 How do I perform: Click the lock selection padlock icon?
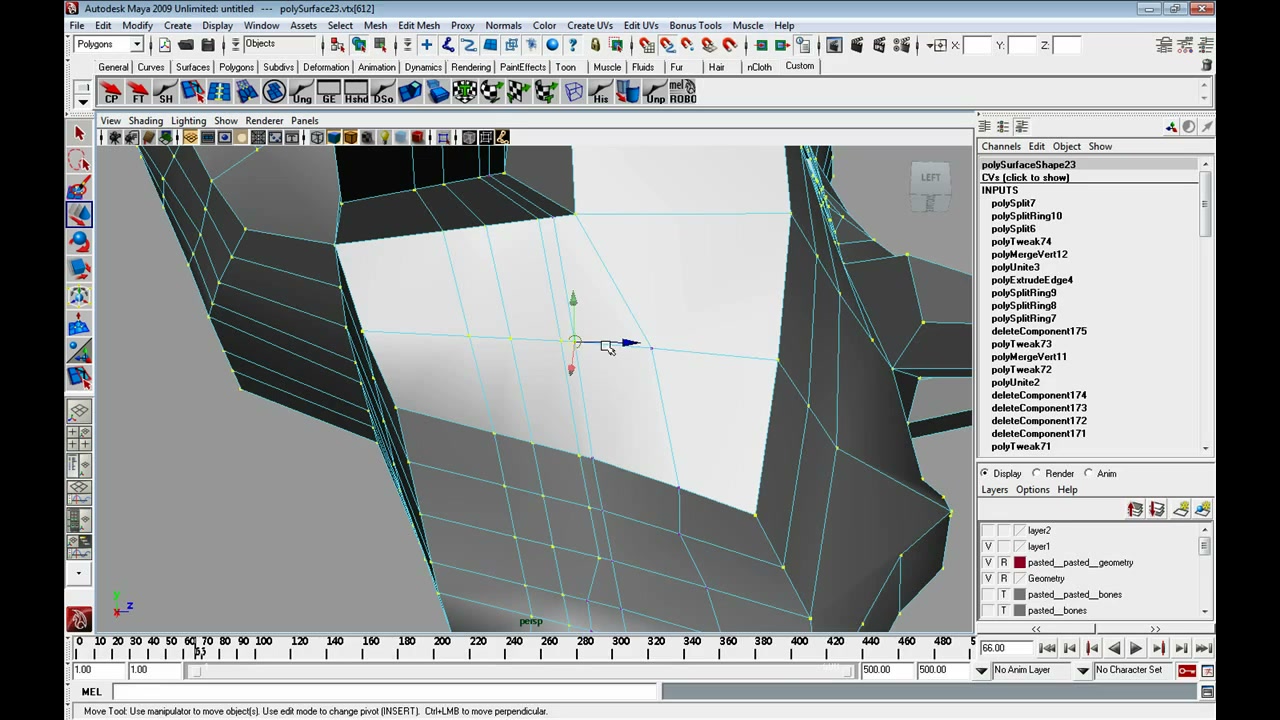[595, 45]
